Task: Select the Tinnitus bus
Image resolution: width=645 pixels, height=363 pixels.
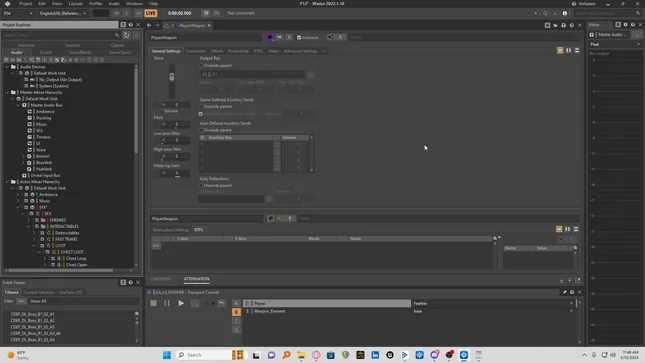Action: pos(43,137)
